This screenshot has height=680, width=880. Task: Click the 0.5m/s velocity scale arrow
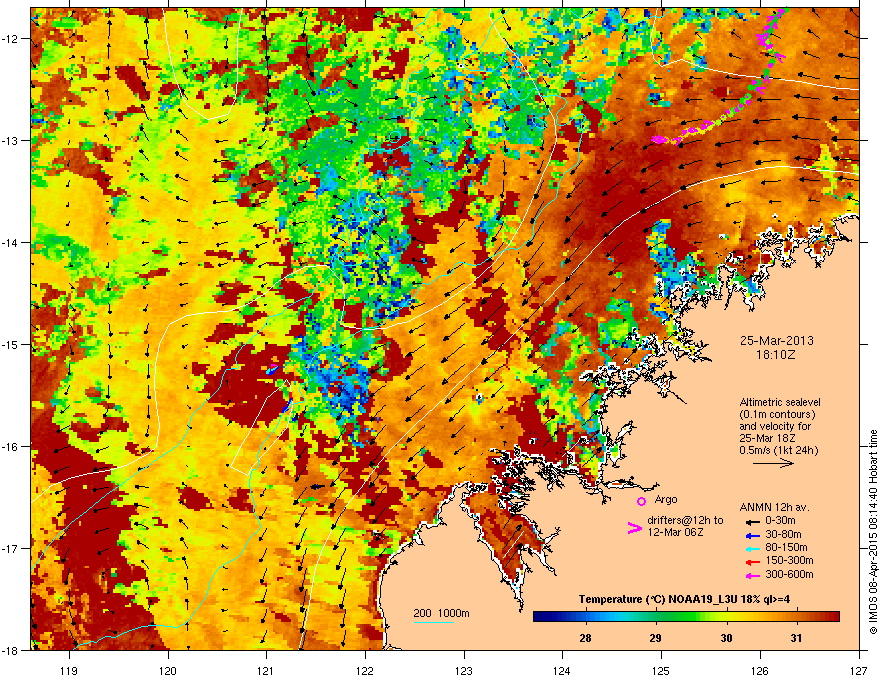[x=773, y=463]
